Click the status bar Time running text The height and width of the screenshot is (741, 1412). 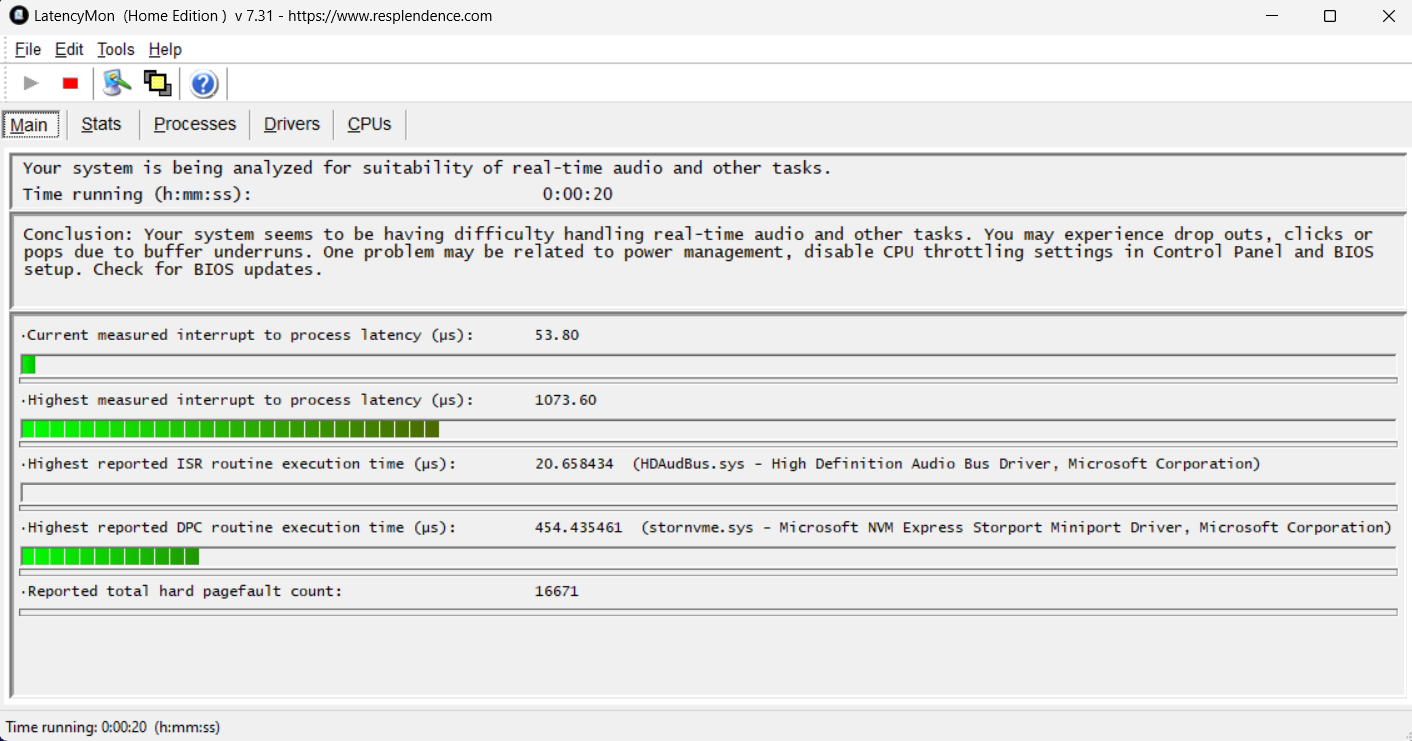click(x=113, y=728)
